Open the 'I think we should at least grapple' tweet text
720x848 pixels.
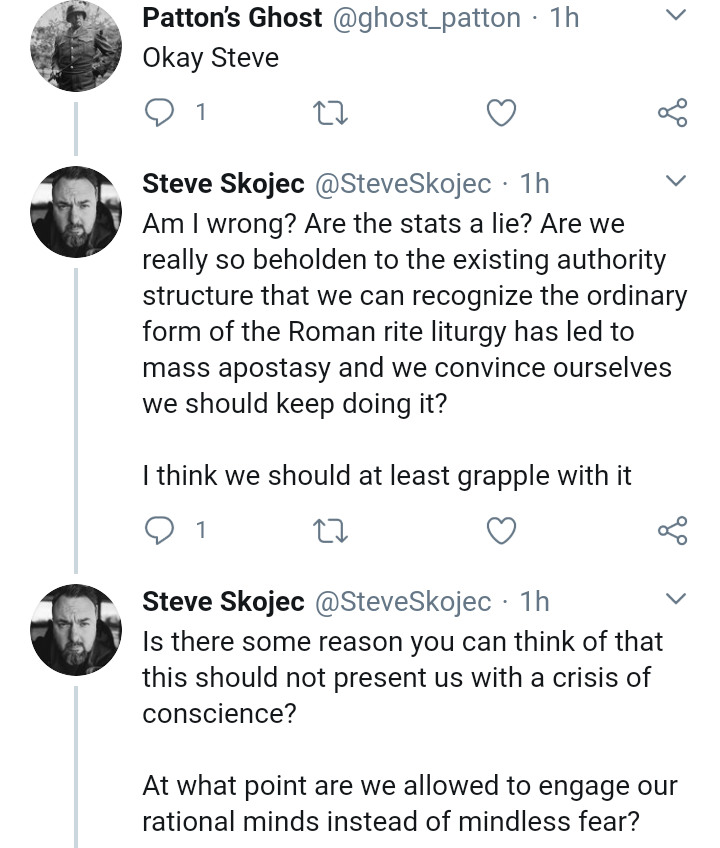pyautogui.click(x=387, y=476)
